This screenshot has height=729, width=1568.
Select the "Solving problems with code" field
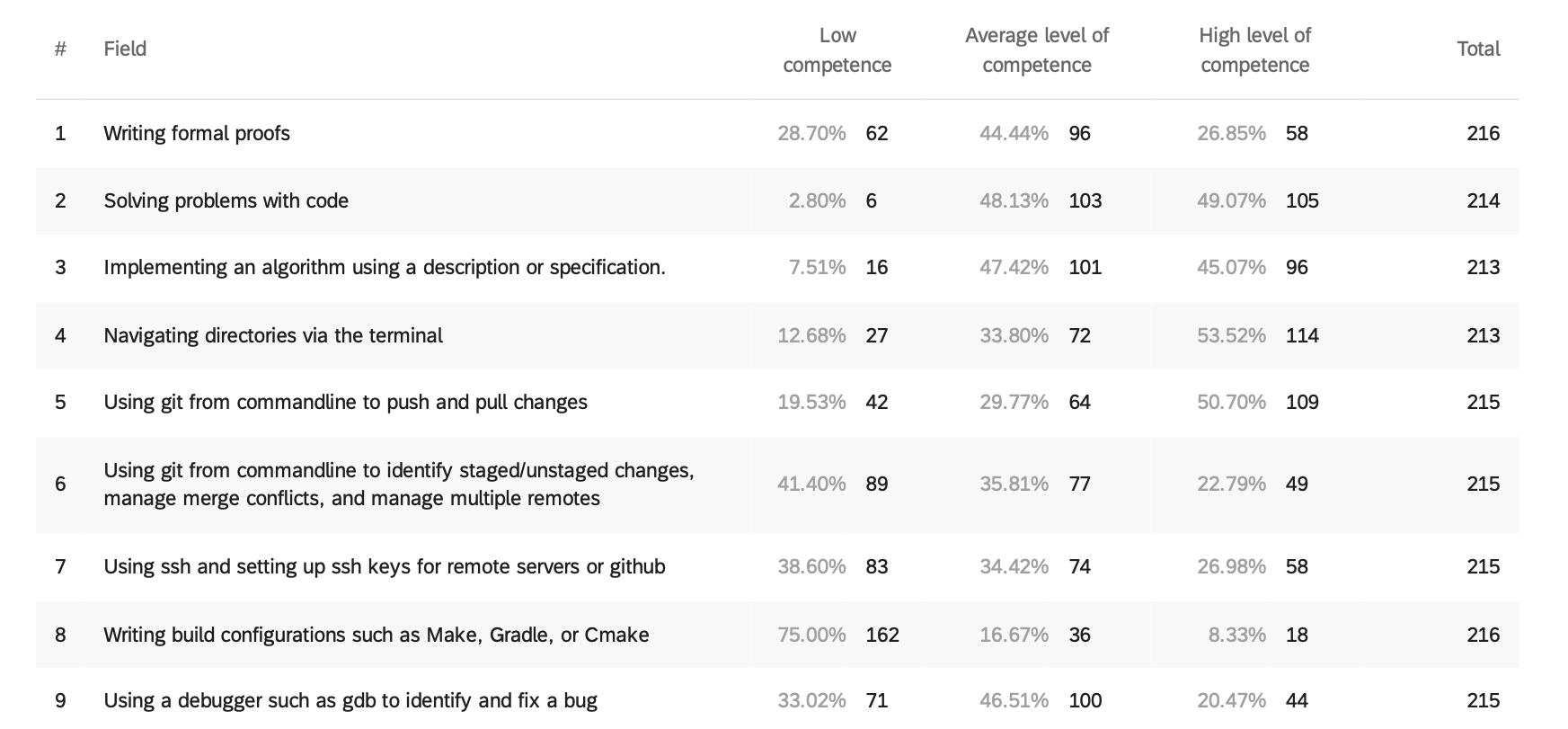click(x=226, y=200)
